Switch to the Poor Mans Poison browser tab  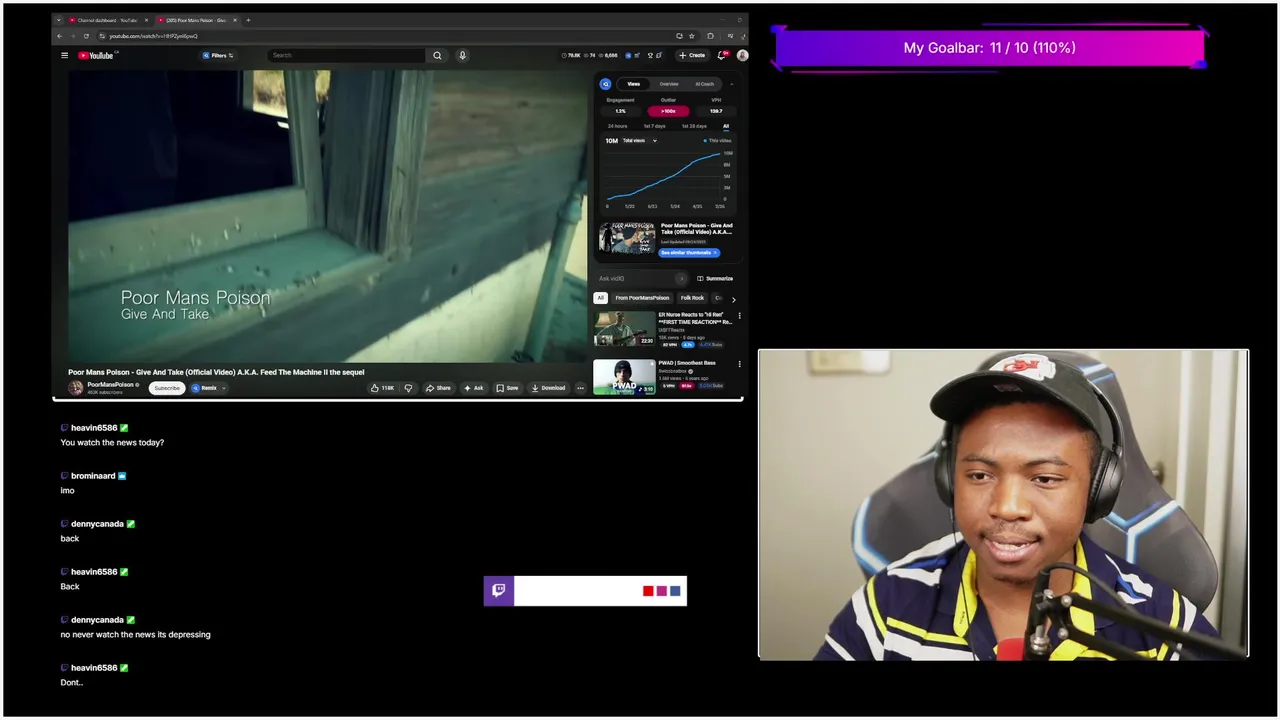(x=197, y=20)
